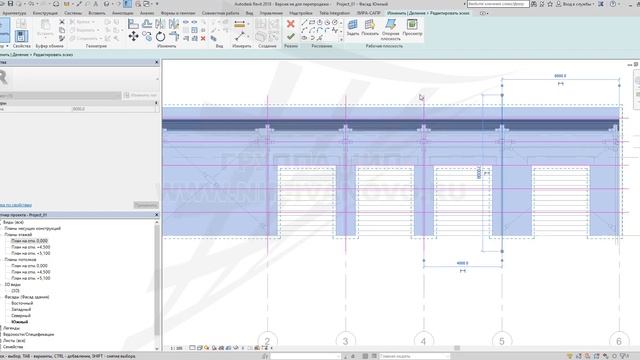Screen dimensions: 640x360
Task: Click the Help question mark icon
Action: pos(613,4)
